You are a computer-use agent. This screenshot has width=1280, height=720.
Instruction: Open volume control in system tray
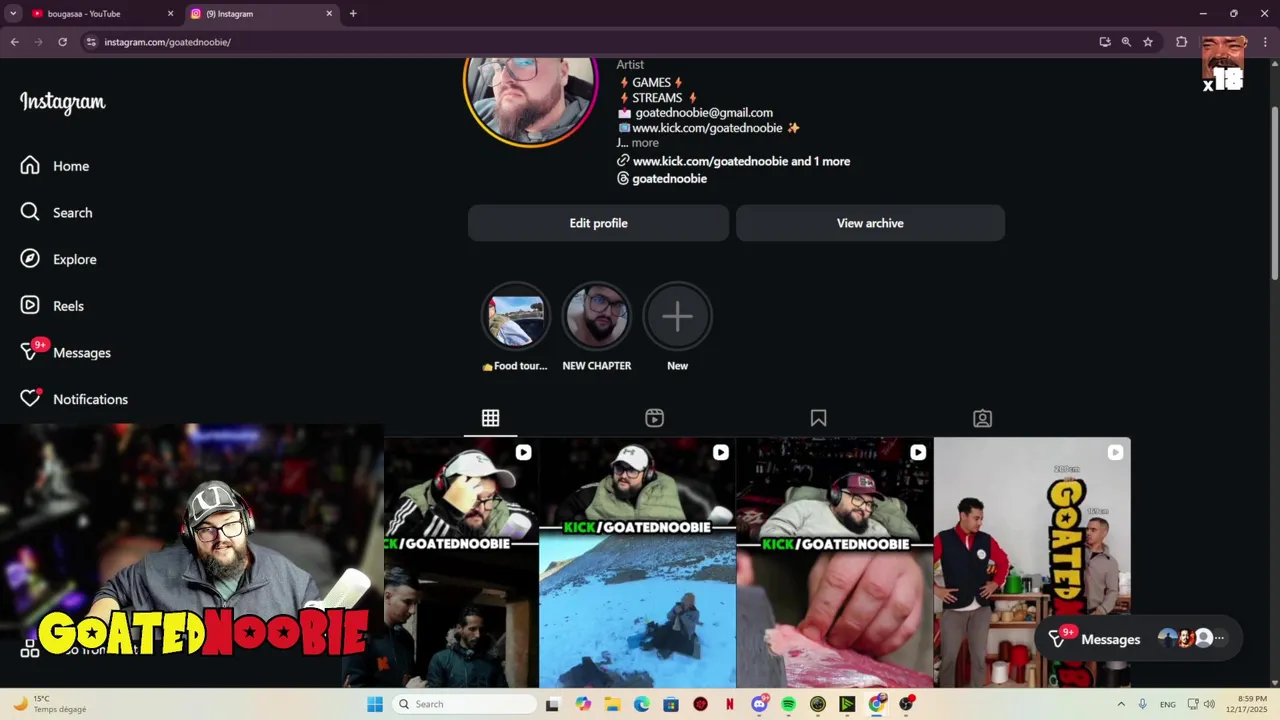(1209, 704)
